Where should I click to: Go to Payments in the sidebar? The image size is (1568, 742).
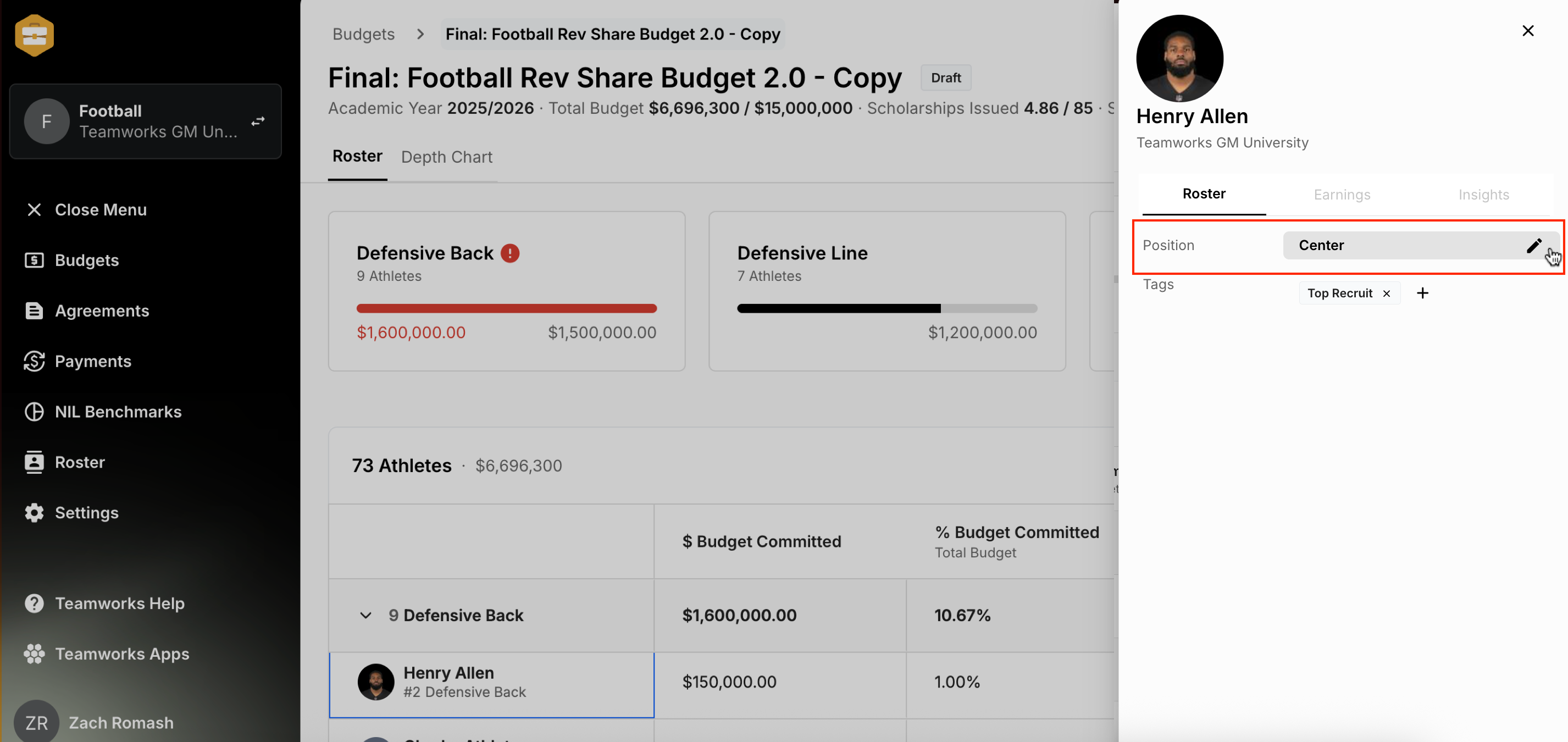[x=77, y=361]
